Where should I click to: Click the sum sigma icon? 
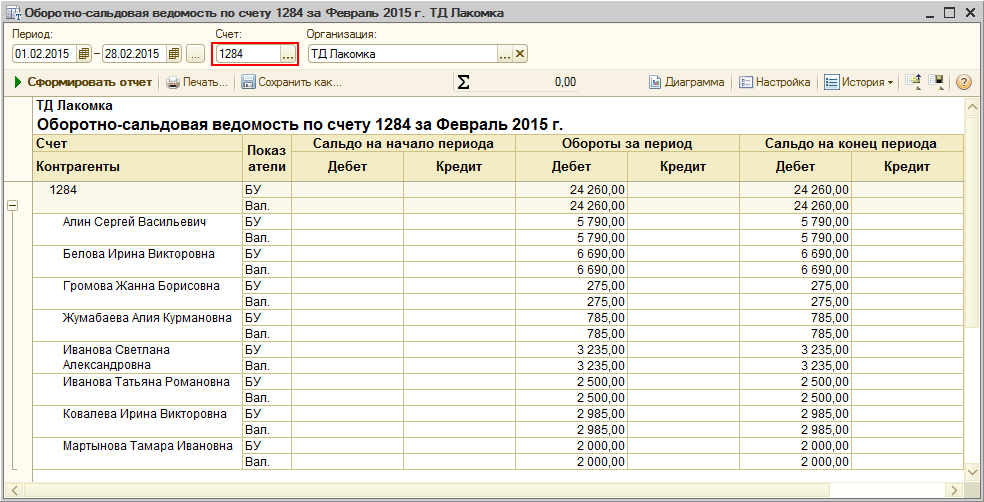[x=463, y=82]
